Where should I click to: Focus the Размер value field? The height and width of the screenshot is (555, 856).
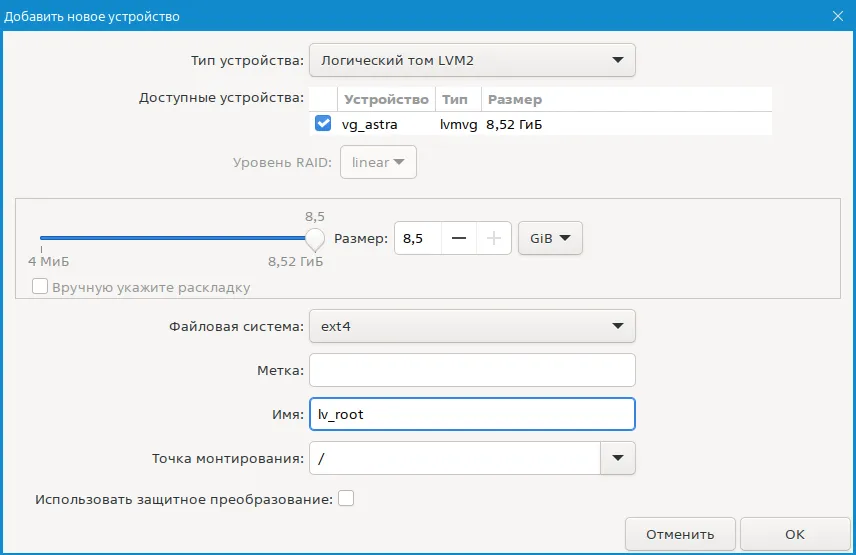[x=418, y=238]
